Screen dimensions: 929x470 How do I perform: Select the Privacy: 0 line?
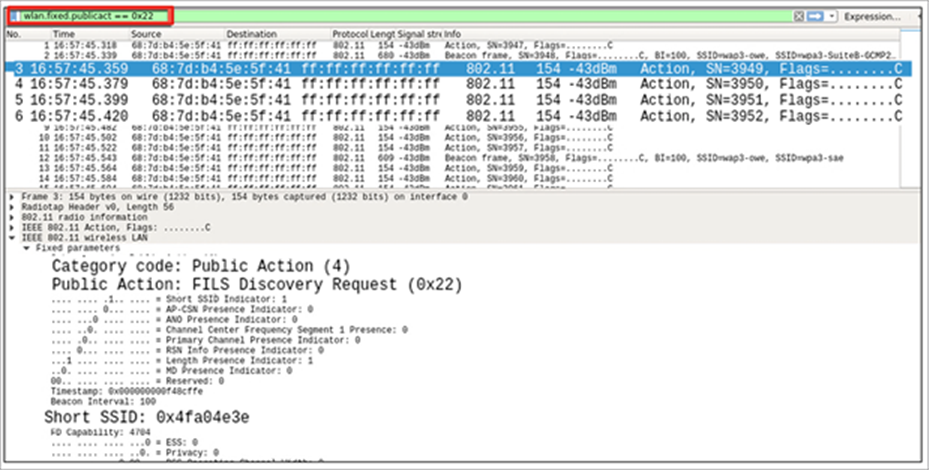coord(135,453)
